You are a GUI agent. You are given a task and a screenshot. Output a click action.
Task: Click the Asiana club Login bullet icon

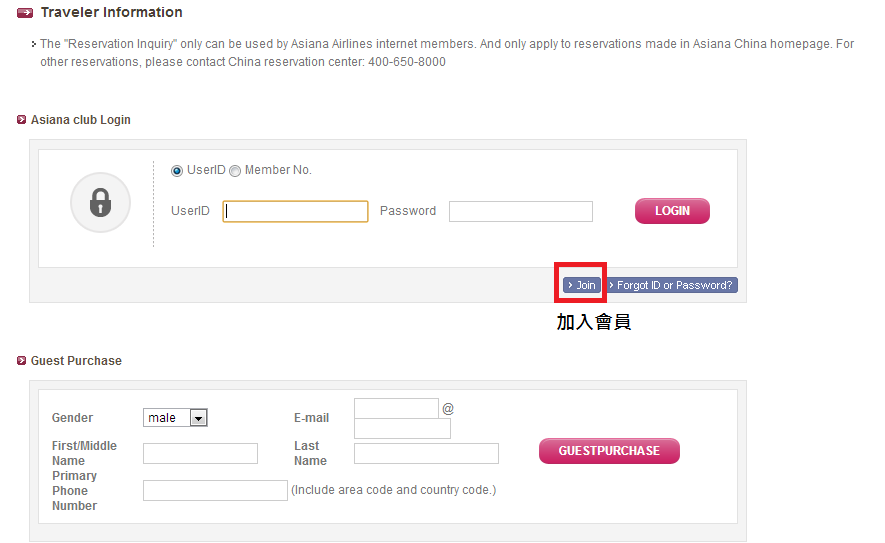21,120
